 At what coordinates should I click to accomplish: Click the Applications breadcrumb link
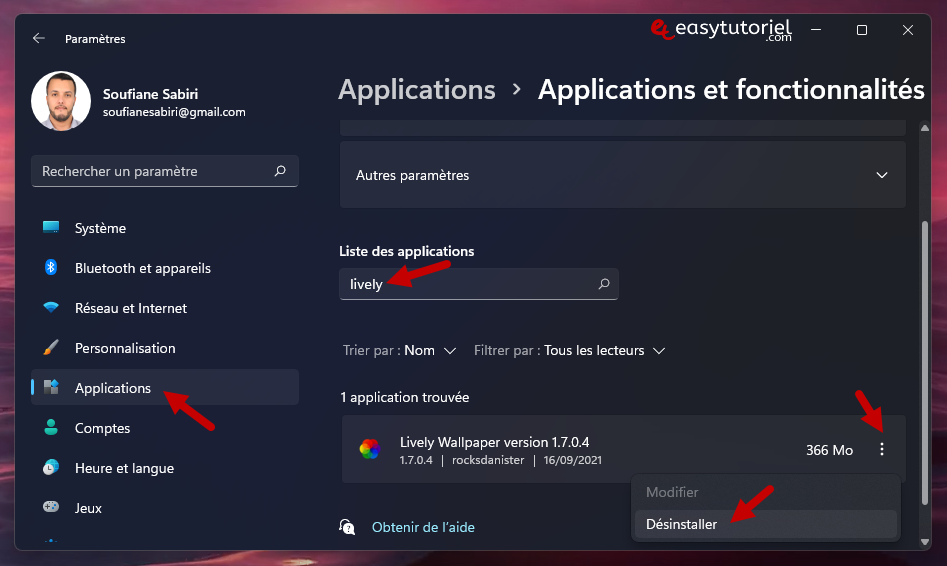pyautogui.click(x=417, y=90)
